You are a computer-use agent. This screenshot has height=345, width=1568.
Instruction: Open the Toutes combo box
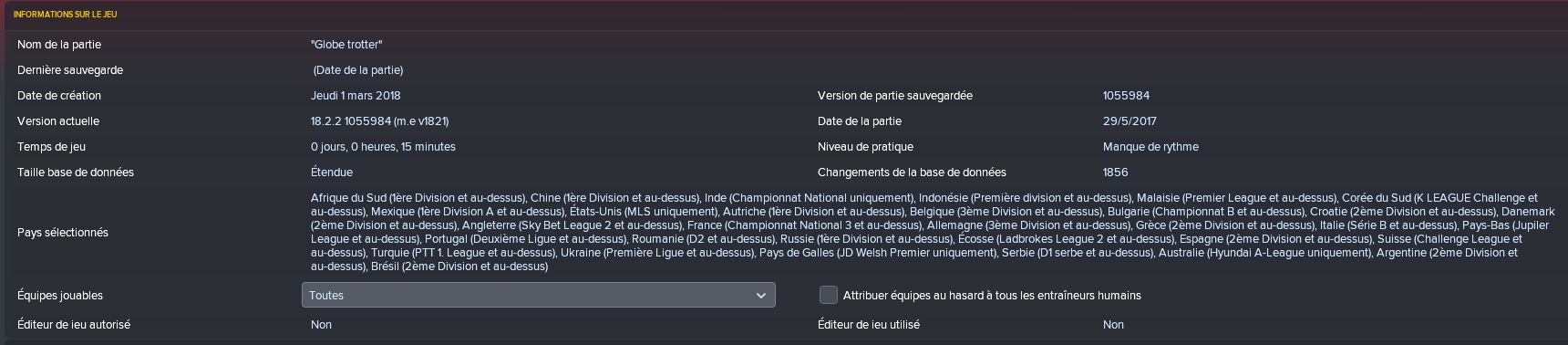[538, 295]
